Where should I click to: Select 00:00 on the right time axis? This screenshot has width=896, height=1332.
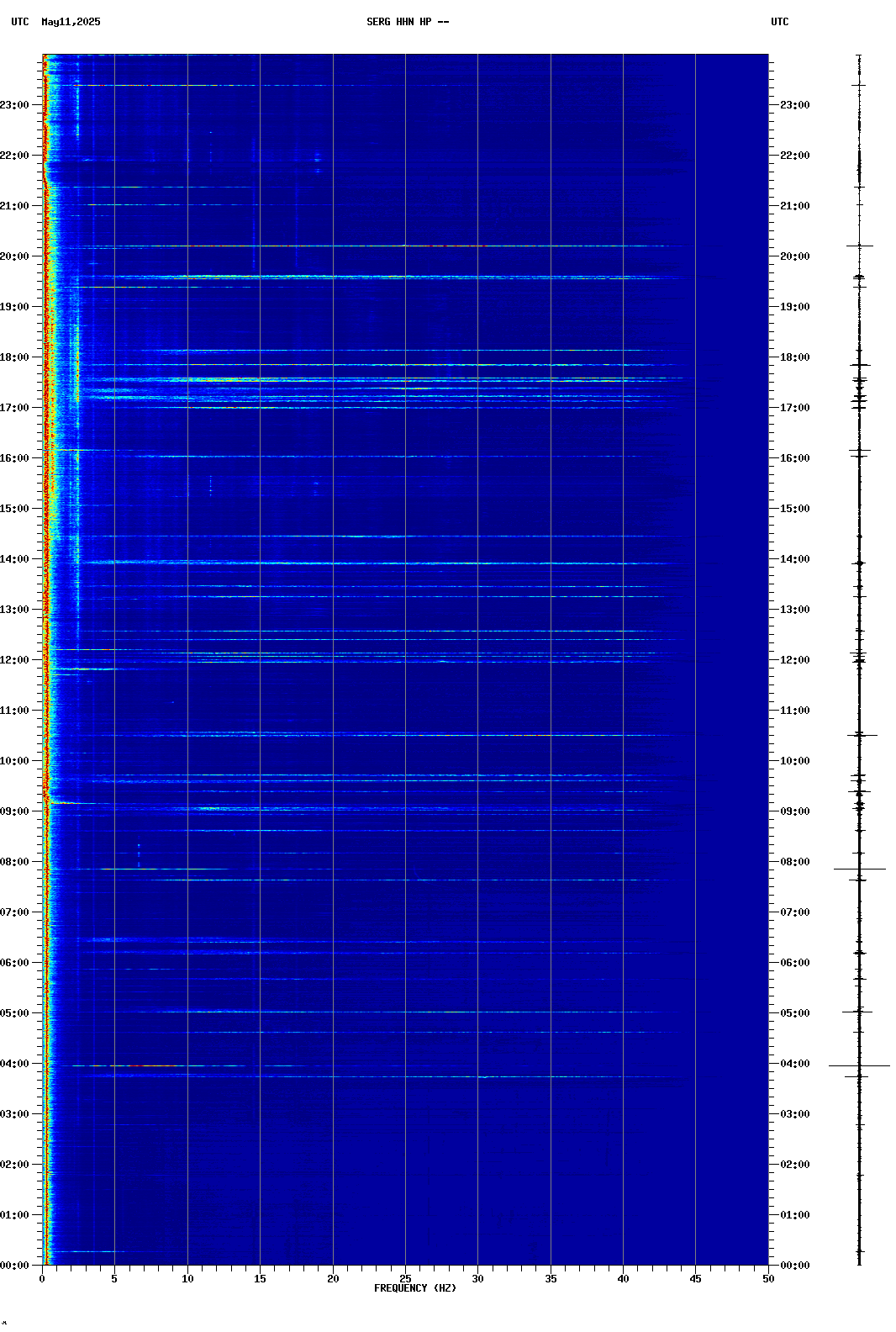click(x=795, y=1266)
